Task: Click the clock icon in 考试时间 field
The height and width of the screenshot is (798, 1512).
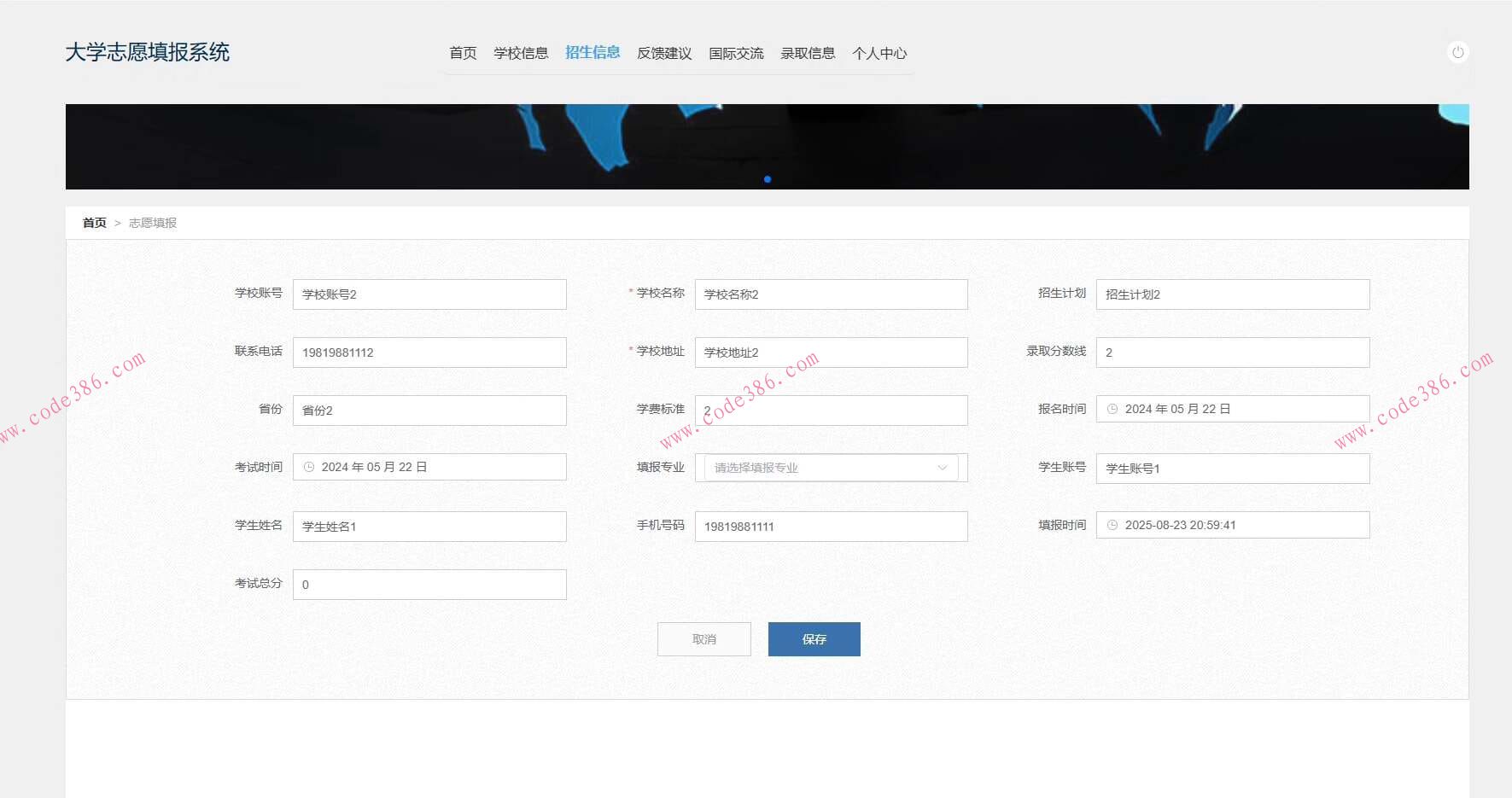Action: coord(307,466)
